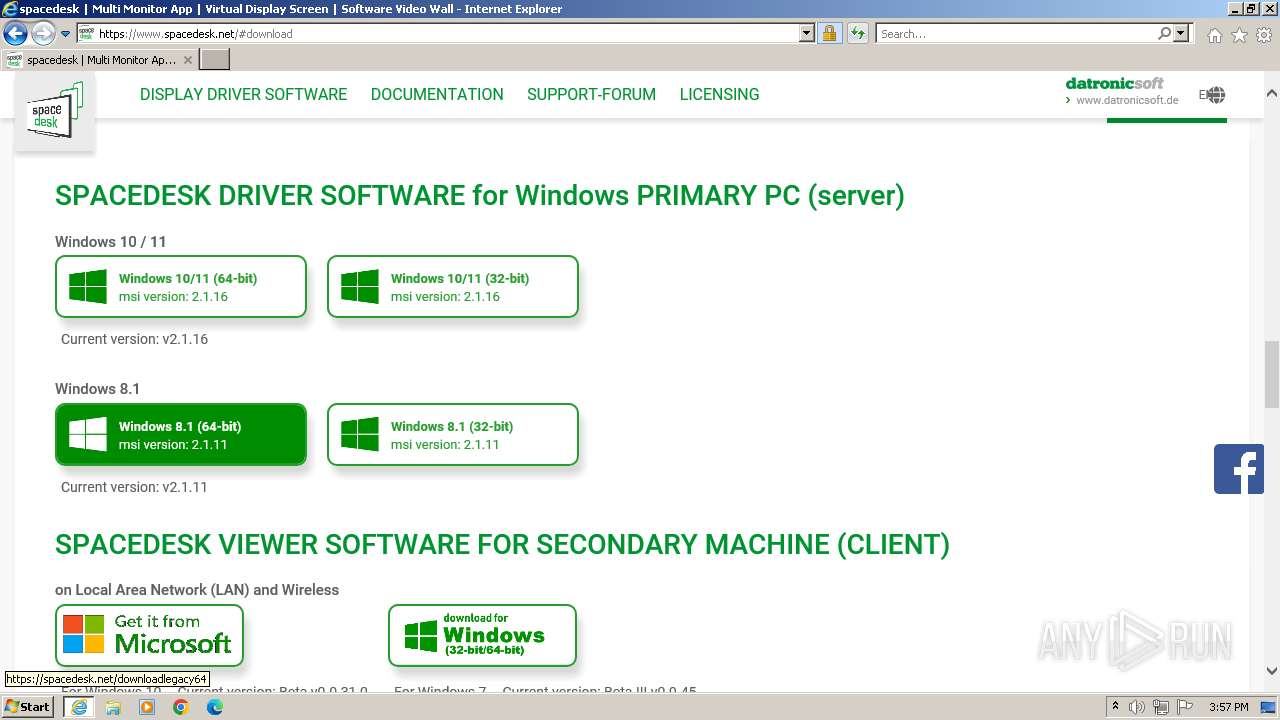Click the browser Back arrow button
Screen dimensions: 1280x720
15,33
